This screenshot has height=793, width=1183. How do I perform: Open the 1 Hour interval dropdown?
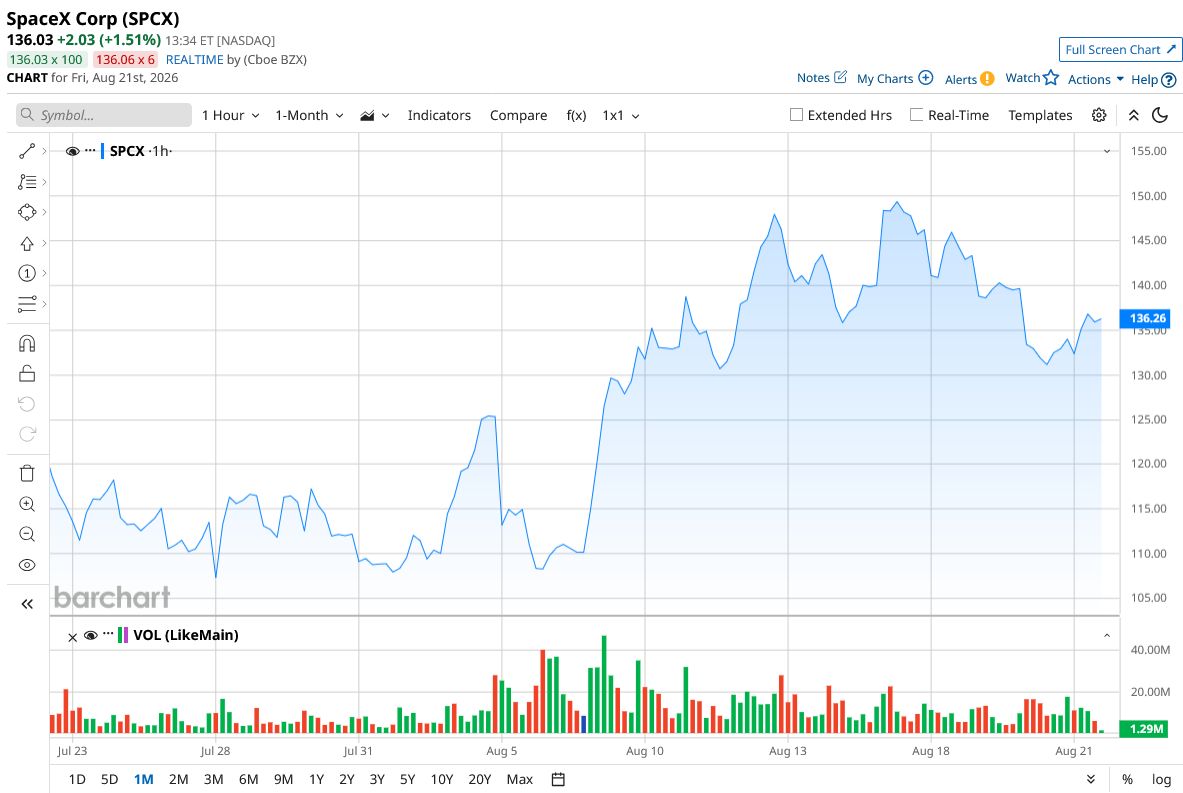click(x=230, y=115)
